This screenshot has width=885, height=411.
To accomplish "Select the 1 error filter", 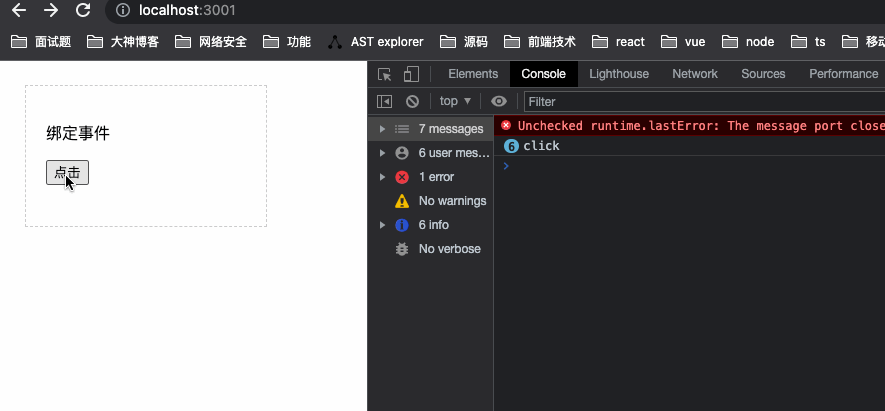I will (436, 177).
